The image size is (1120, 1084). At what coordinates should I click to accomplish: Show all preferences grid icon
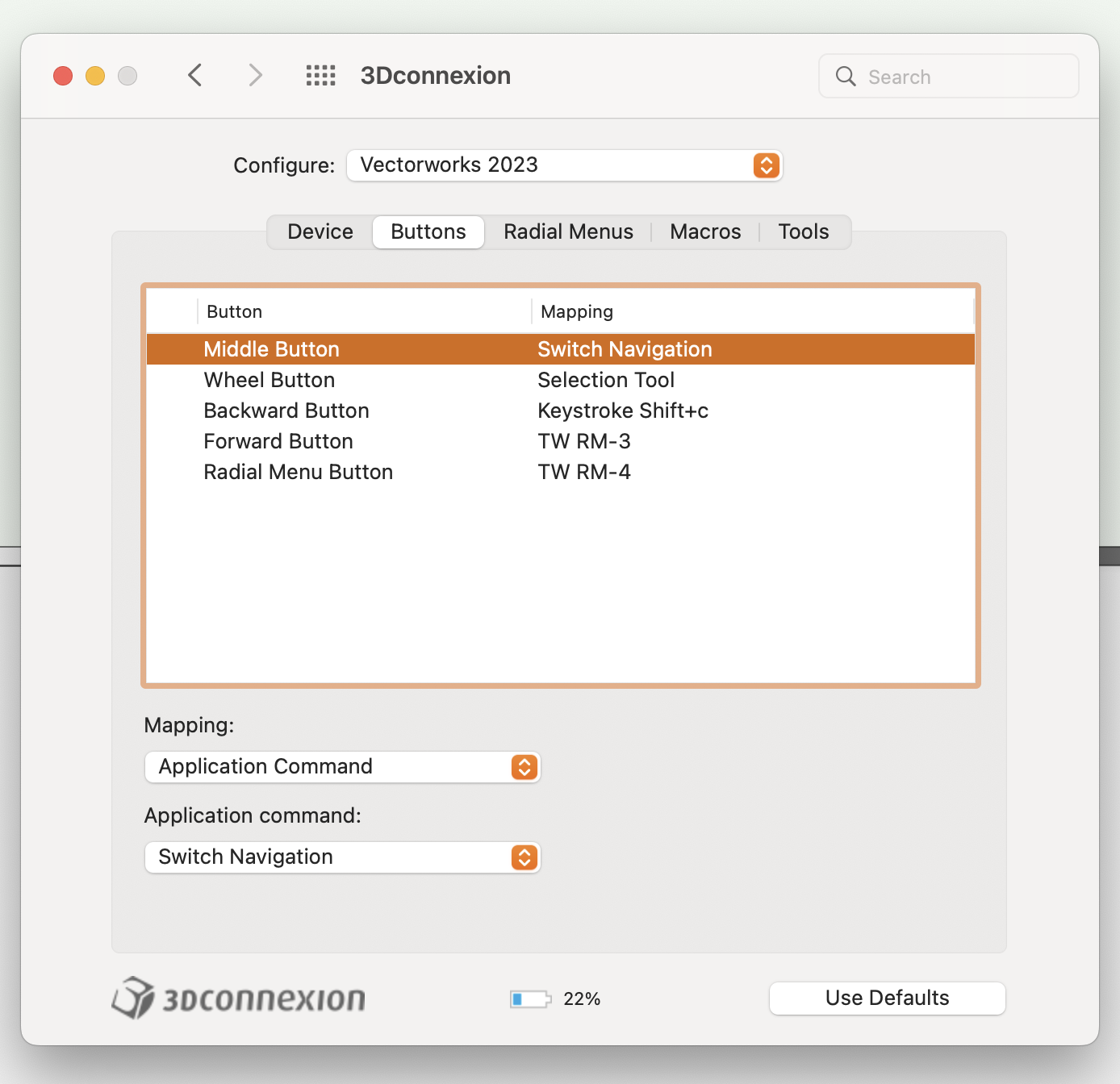[320, 76]
